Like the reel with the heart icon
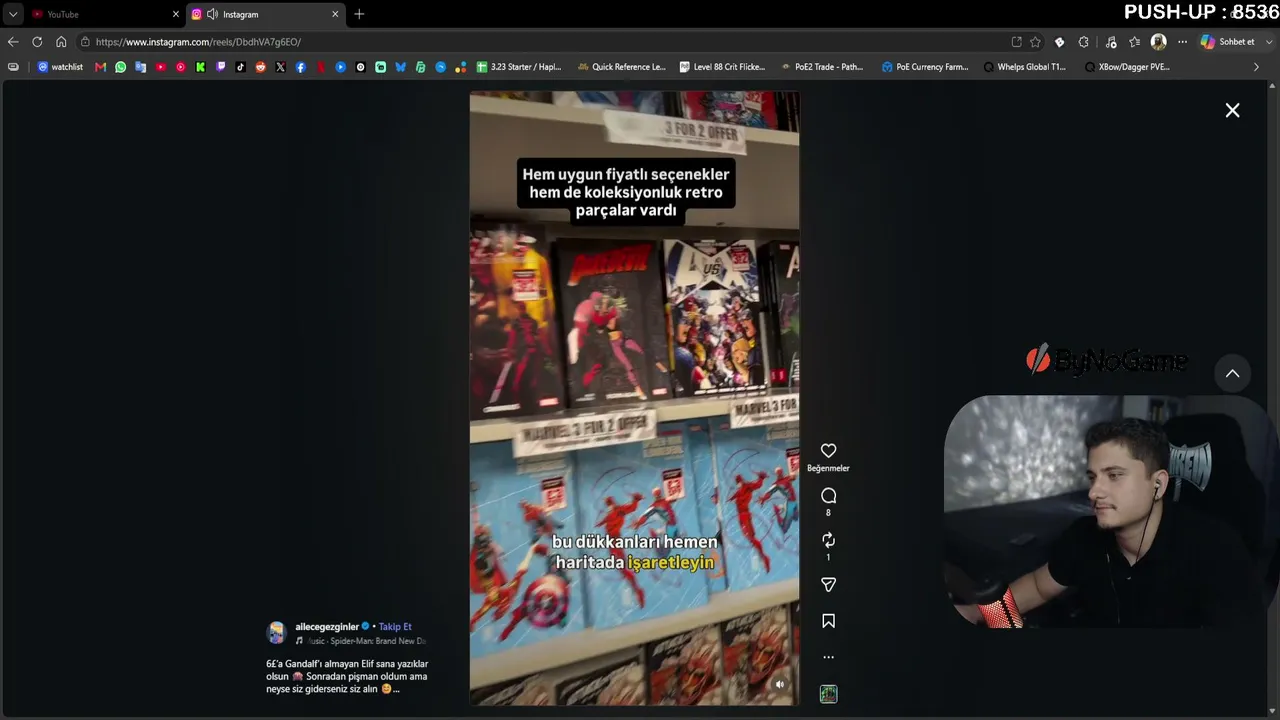The width and height of the screenshot is (1280, 720). click(828, 451)
